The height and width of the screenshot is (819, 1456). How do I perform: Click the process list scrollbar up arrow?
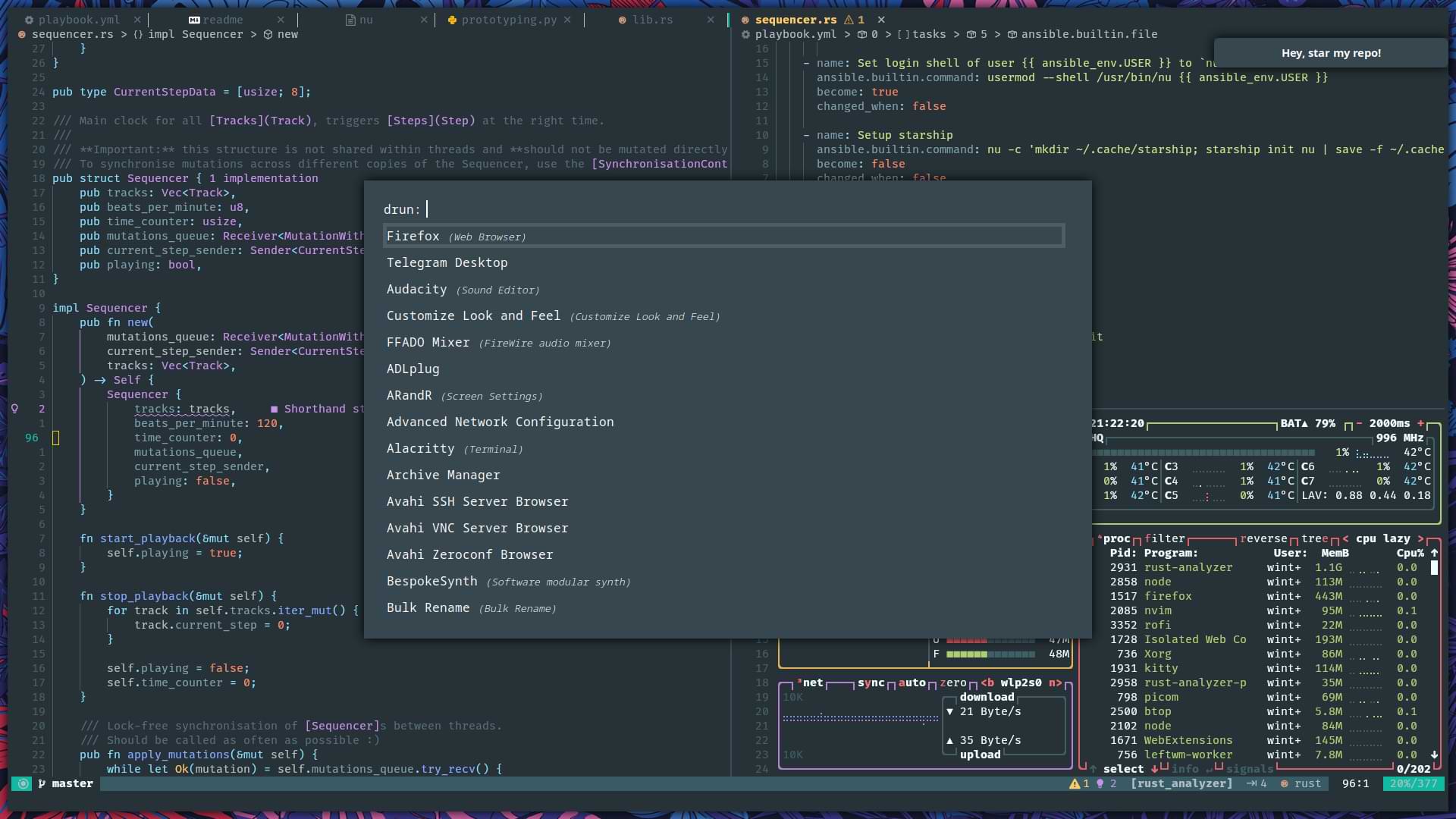point(1434,553)
